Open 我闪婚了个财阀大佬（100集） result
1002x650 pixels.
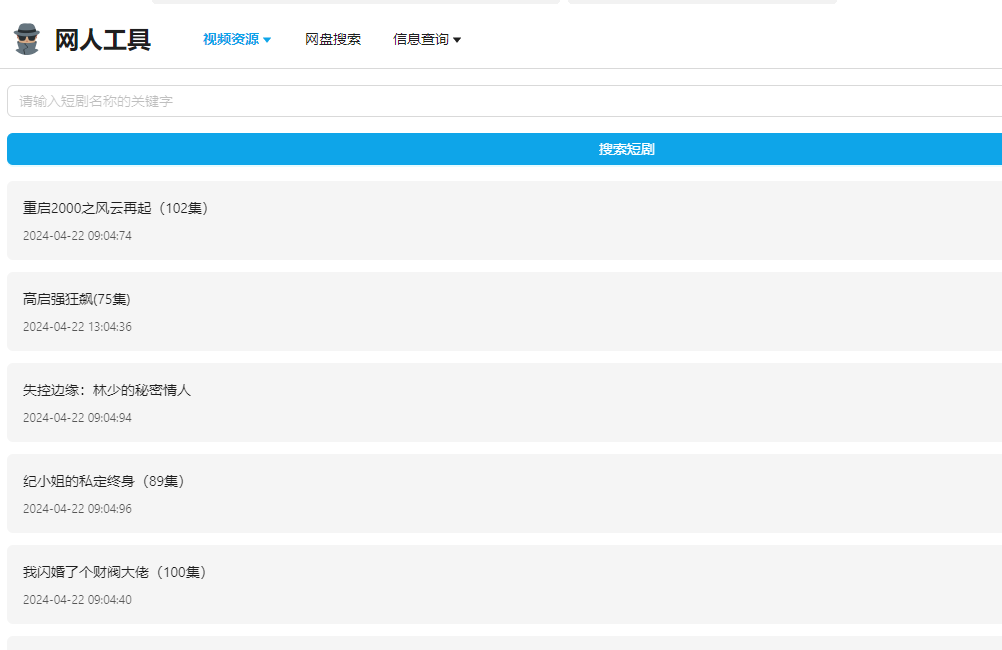[116, 572]
